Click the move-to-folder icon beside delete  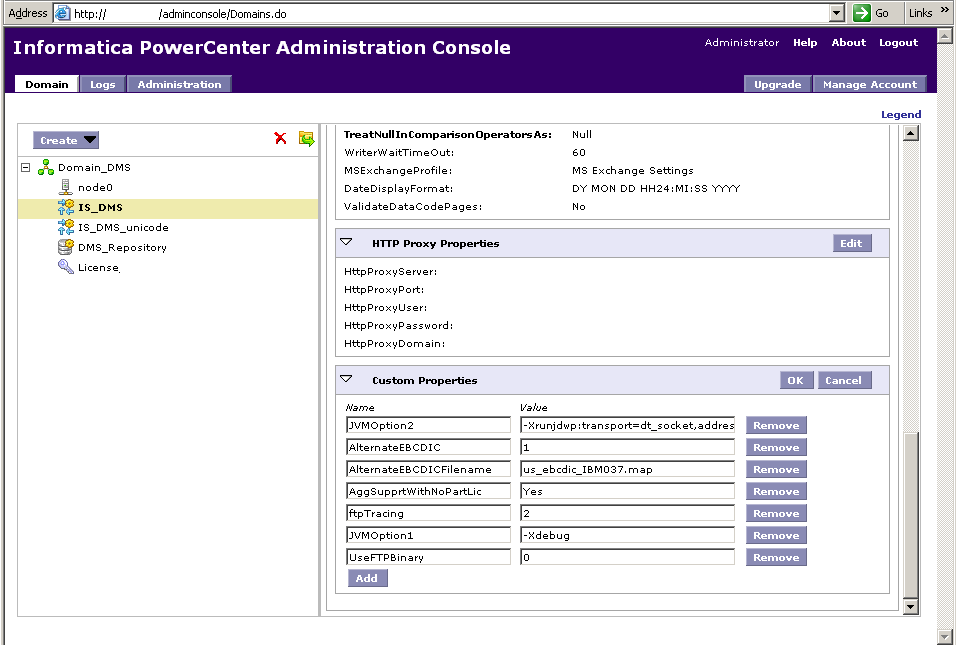[307, 138]
